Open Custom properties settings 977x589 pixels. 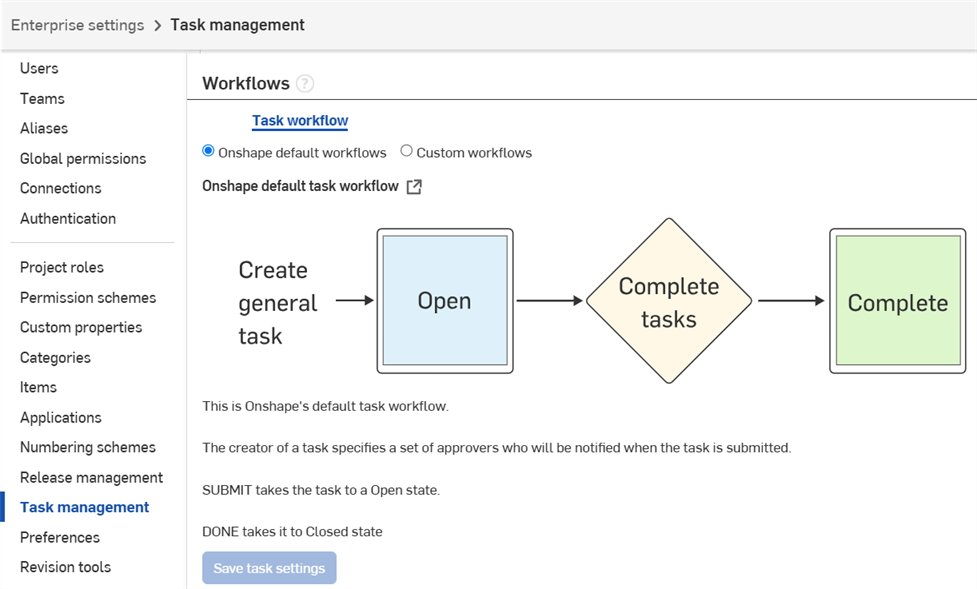pos(80,327)
